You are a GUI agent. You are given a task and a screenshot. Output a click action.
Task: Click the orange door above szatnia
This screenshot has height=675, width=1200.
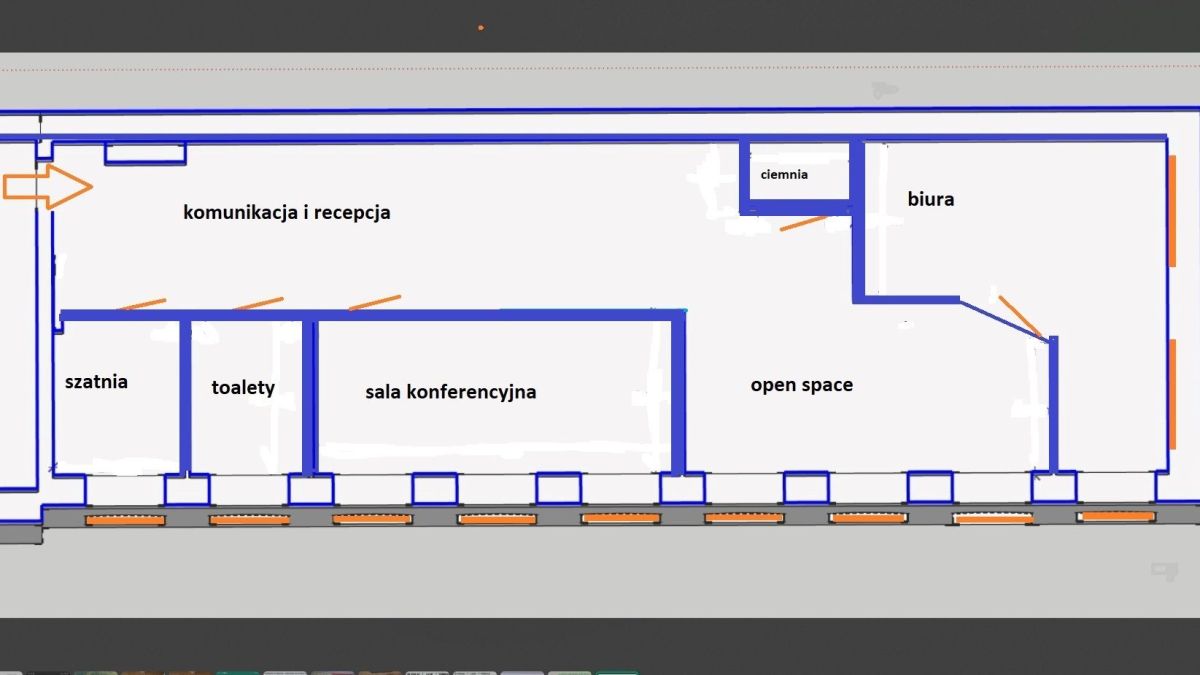(x=141, y=303)
